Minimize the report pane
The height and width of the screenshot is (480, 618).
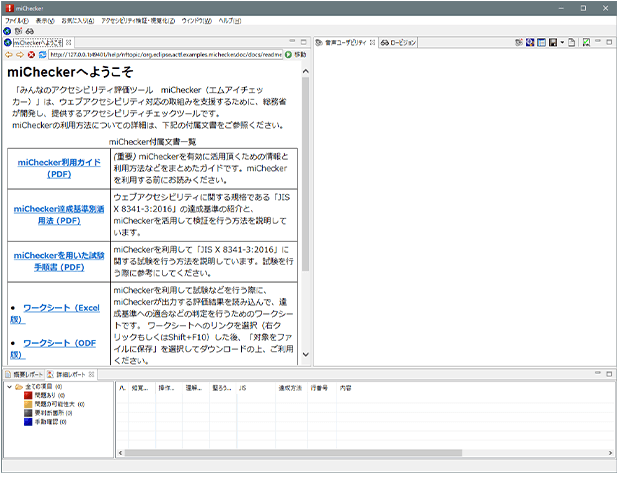tap(598, 372)
